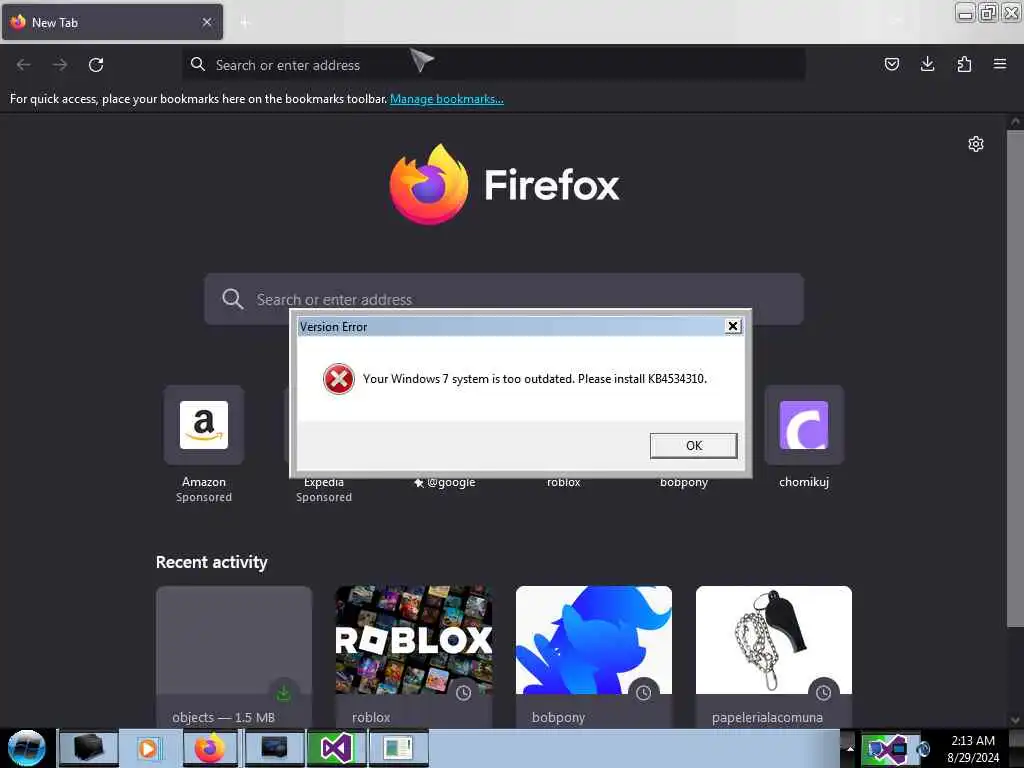
Task: Click the clock icon on bobpony card
Action: (643, 693)
